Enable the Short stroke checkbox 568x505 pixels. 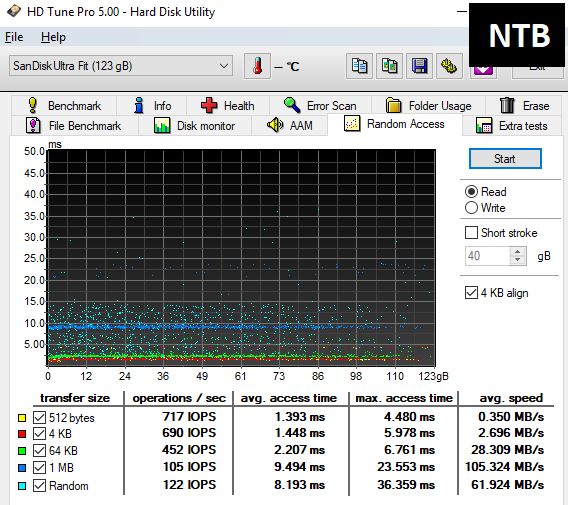coord(471,233)
